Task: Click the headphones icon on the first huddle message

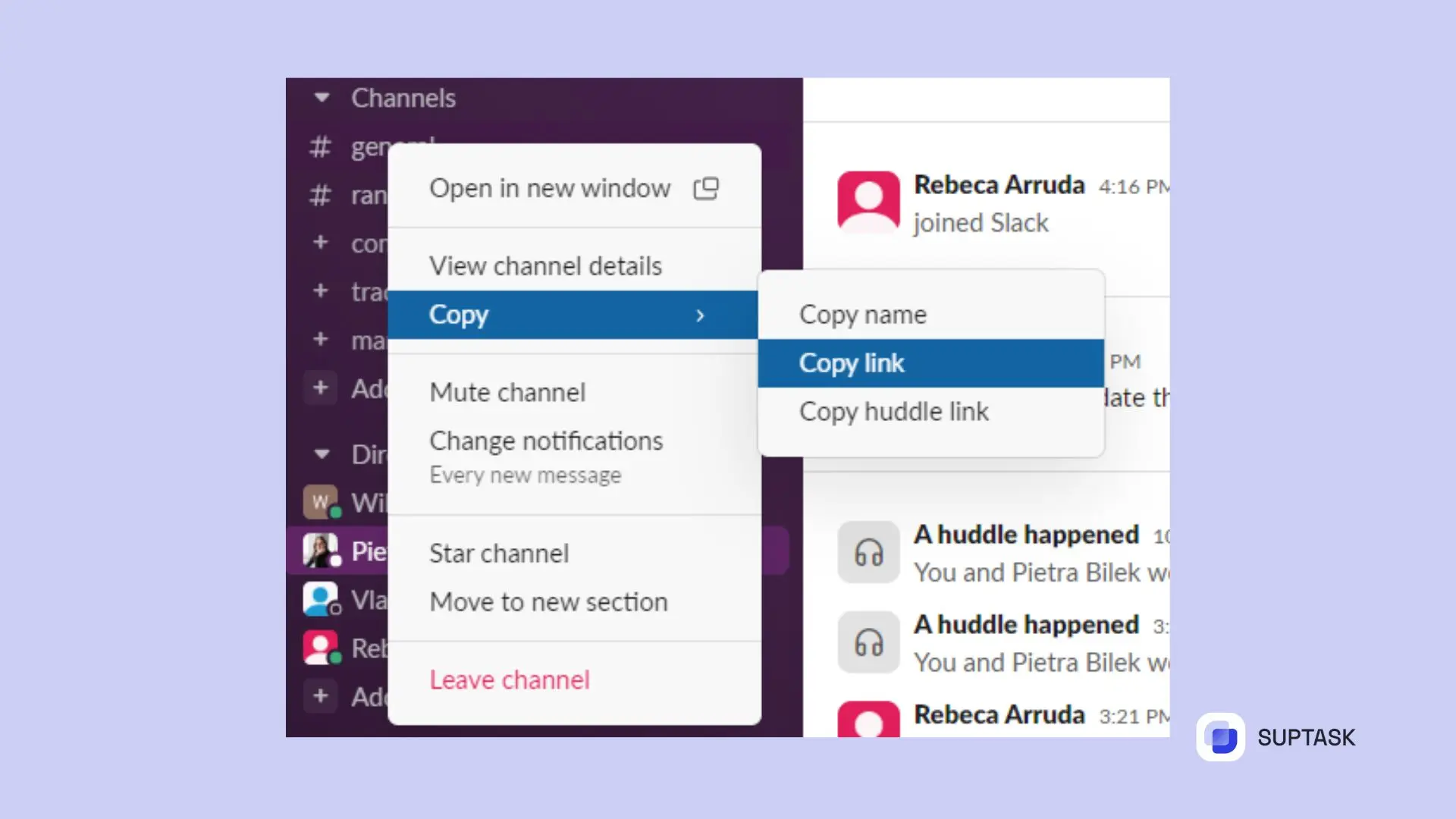Action: click(868, 553)
